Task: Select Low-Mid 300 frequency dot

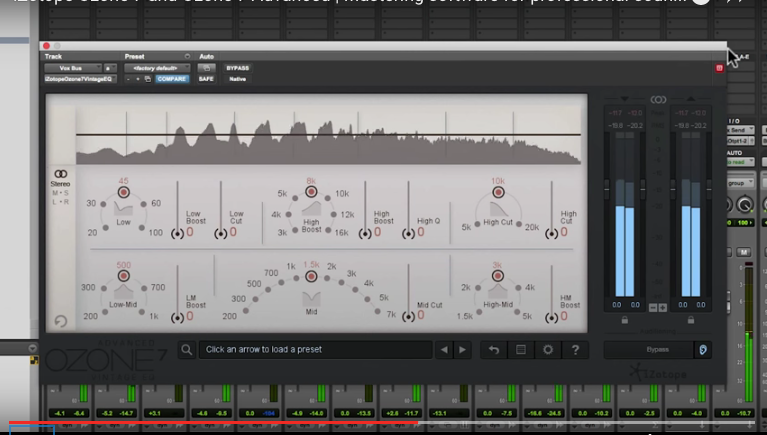Action: (104, 288)
